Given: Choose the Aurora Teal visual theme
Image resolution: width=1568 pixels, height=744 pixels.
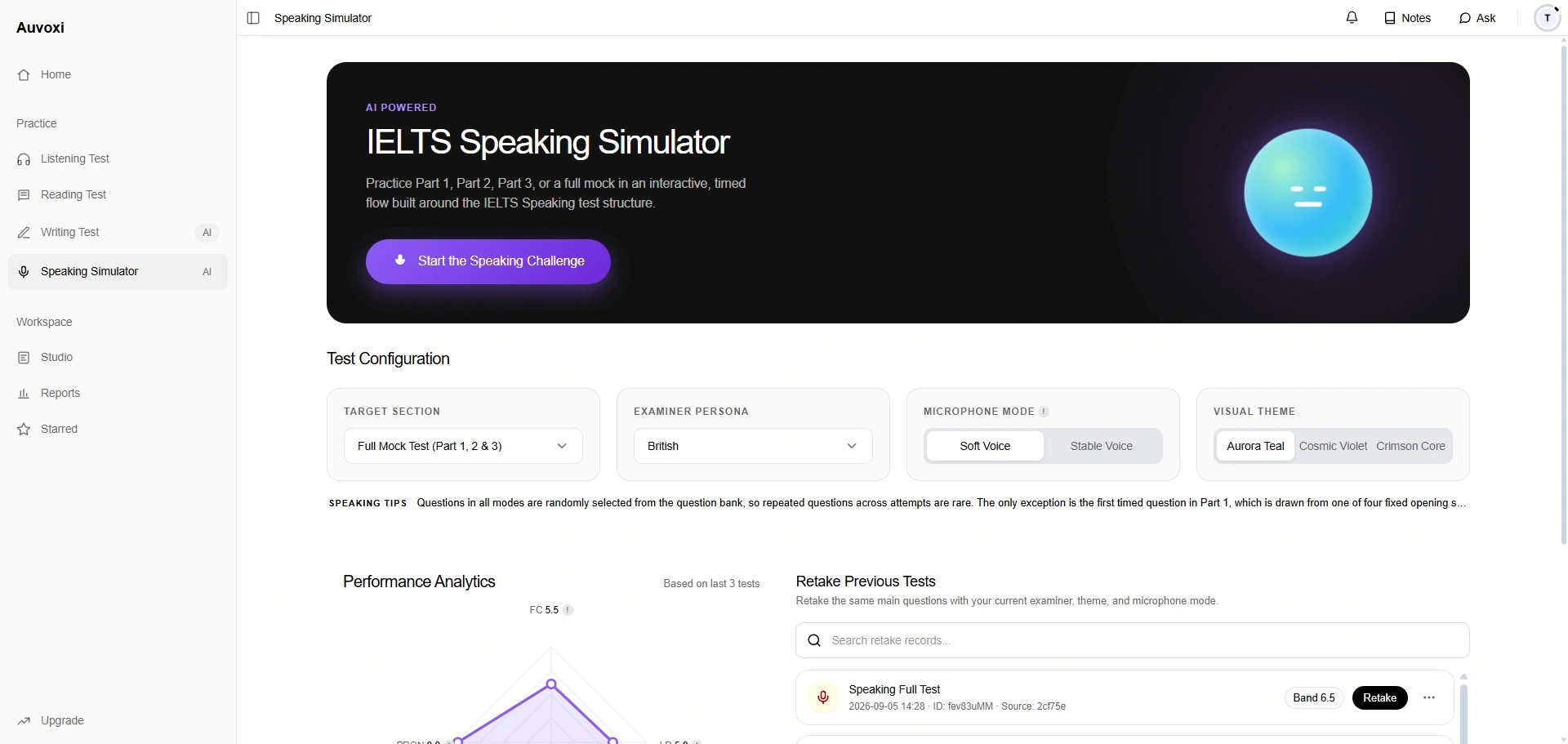Looking at the screenshot, I should [1255, 447].
